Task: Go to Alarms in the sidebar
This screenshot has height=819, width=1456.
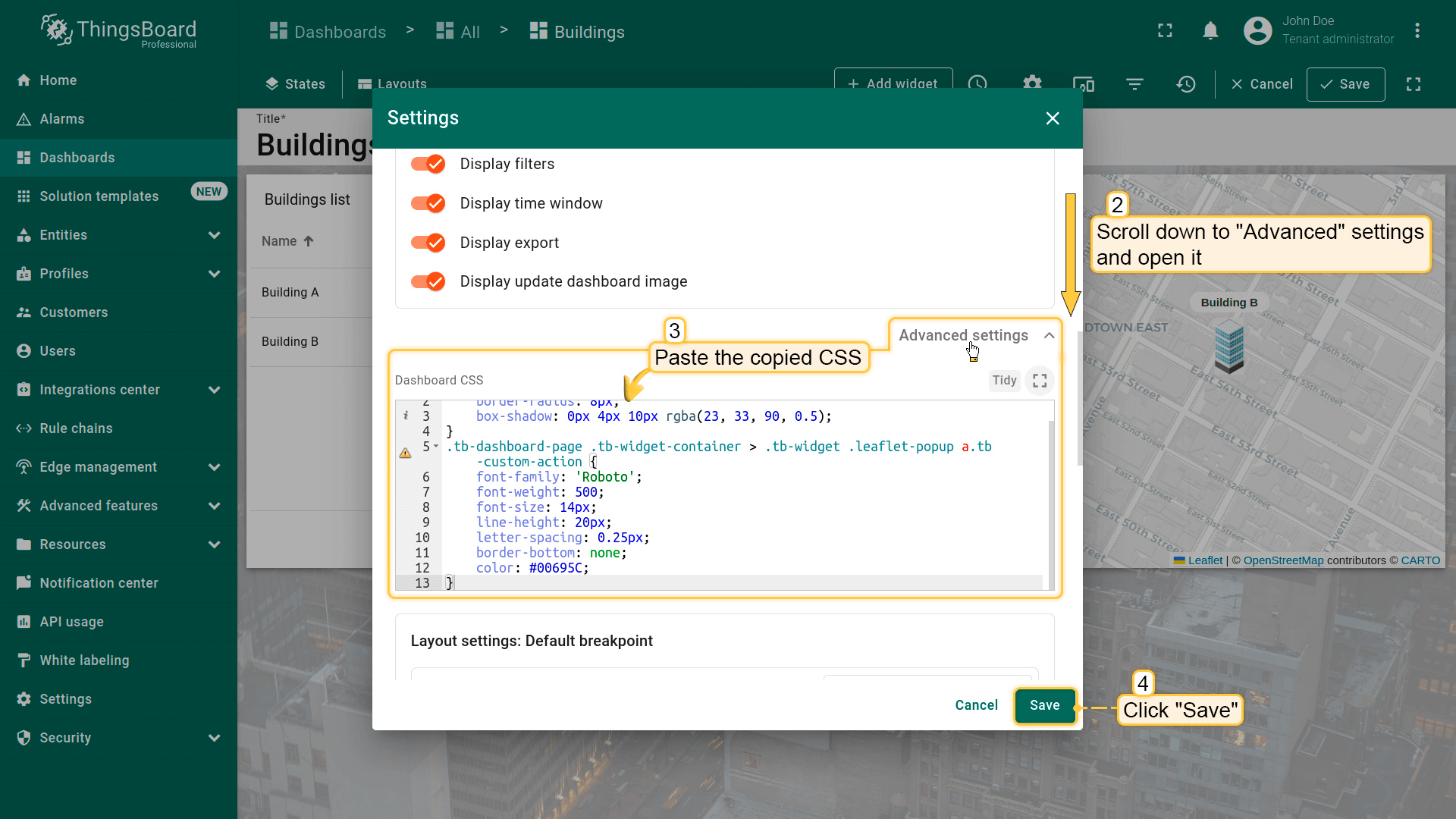Action: pos(61,119)
